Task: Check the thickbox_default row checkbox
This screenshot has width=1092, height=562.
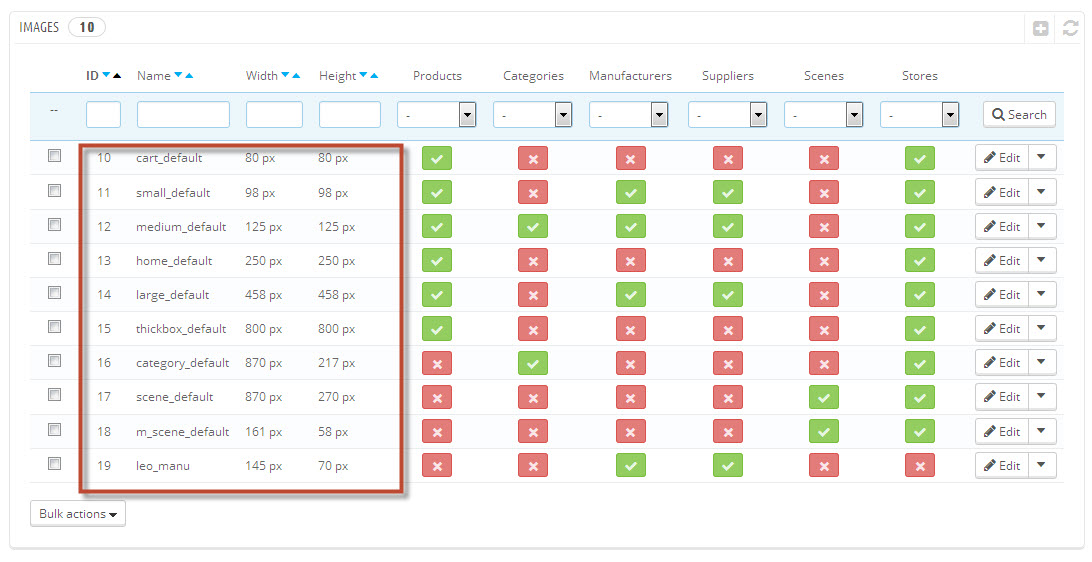Action: tap(54, 327)
